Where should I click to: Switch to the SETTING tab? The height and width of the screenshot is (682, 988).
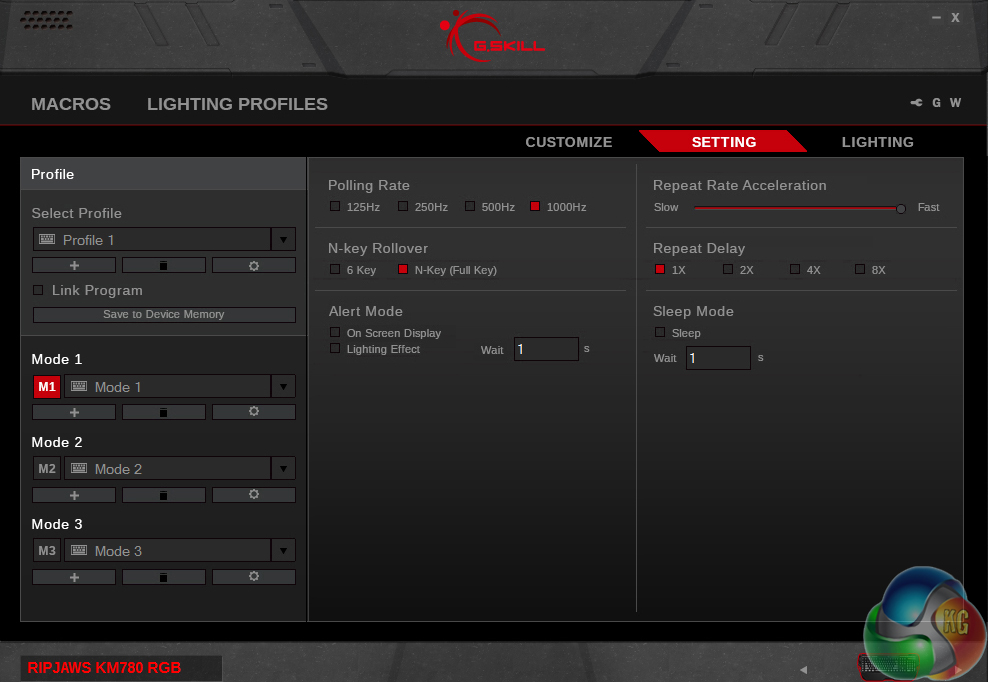pos(723,142)
